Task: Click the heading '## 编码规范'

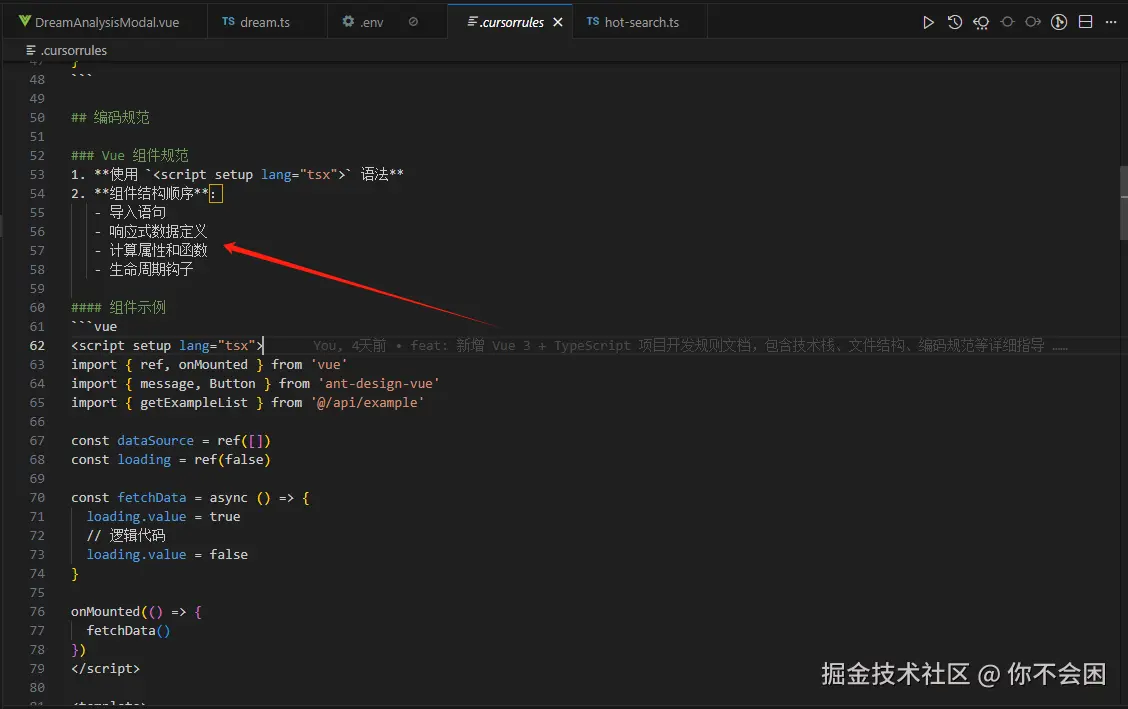Action: tap(110, 118)
